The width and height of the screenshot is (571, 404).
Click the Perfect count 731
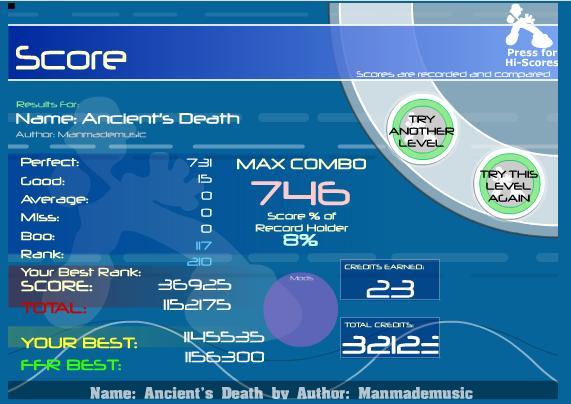[x=200, y=162]
